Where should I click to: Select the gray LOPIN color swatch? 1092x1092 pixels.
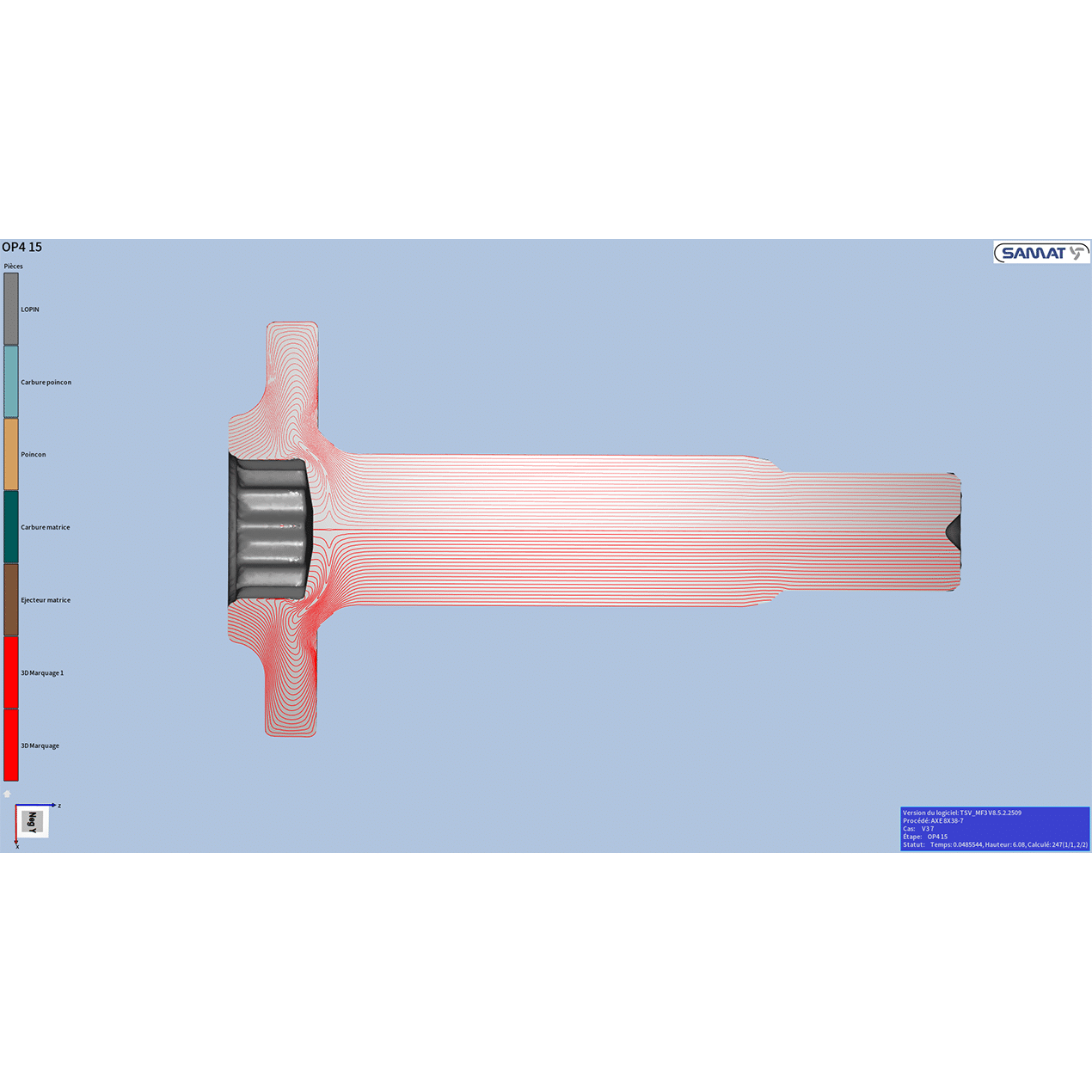coord(11,309)
